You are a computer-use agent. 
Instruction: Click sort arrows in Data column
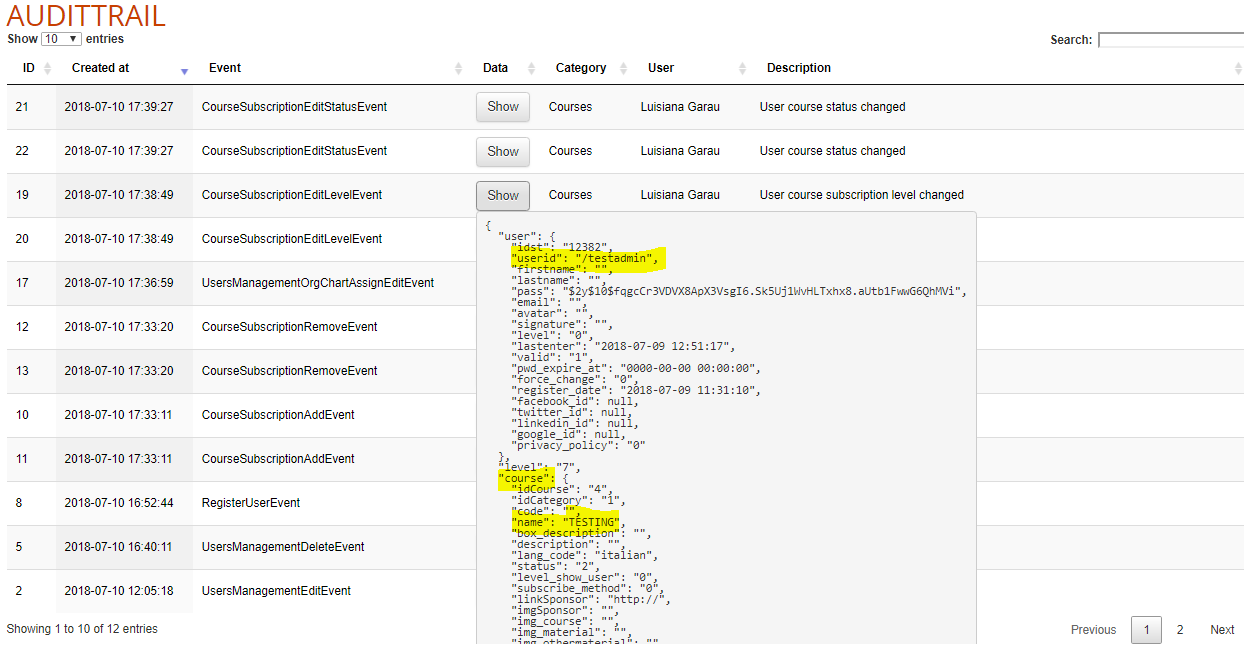point(530,68)
